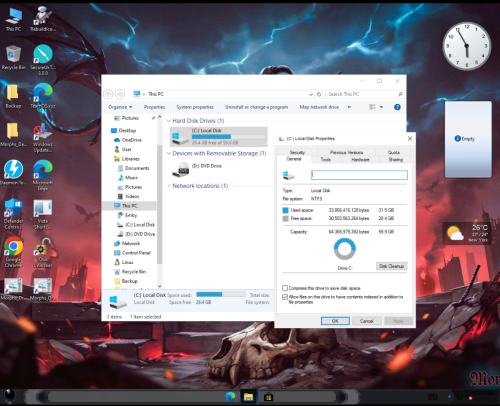Click the change view icon in Explorer
This screenshot has height=406, width=500.
372,107
